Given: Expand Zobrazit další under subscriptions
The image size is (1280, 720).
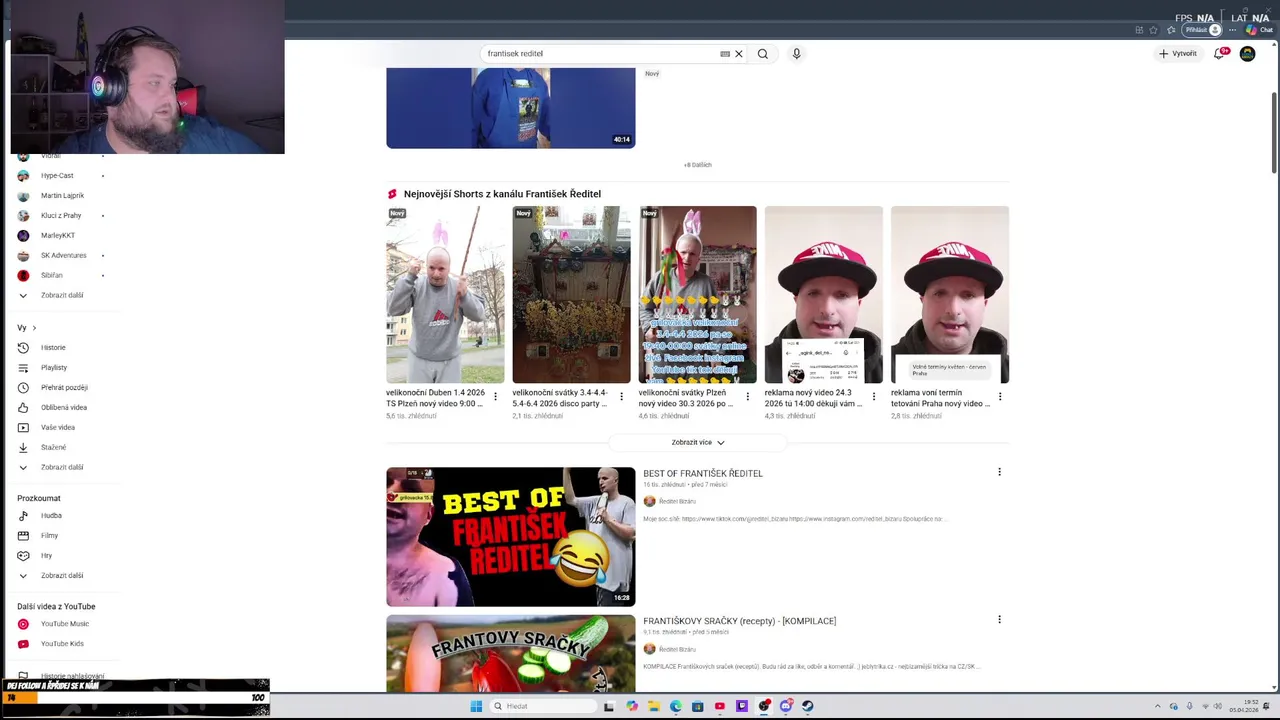Looking at the screenshot, I should (62, 295).
